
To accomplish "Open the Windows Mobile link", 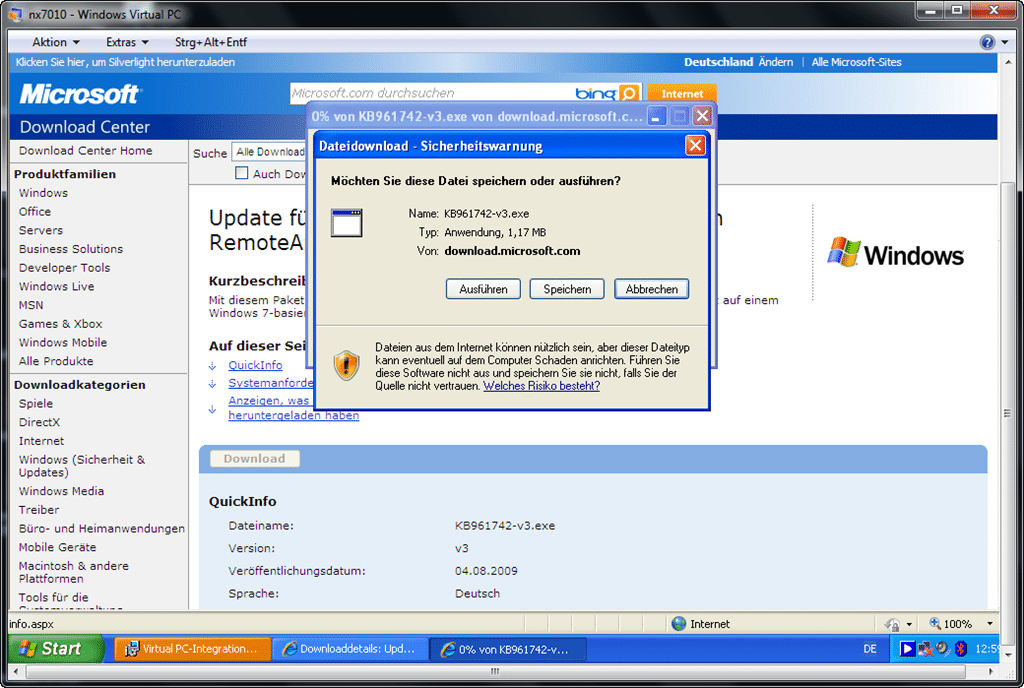I will click(x=63, y=343).
